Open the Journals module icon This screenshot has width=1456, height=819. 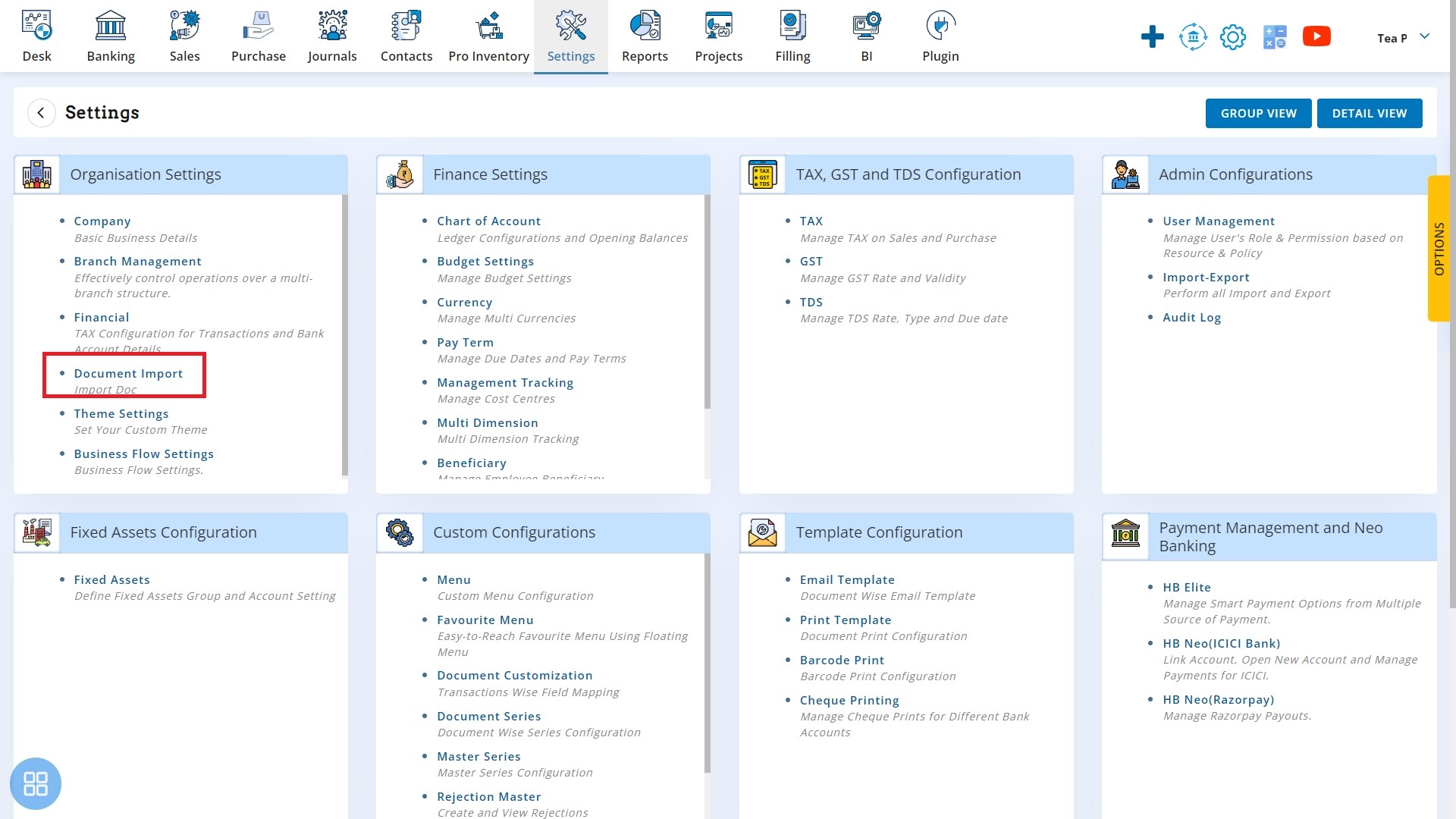332,26
